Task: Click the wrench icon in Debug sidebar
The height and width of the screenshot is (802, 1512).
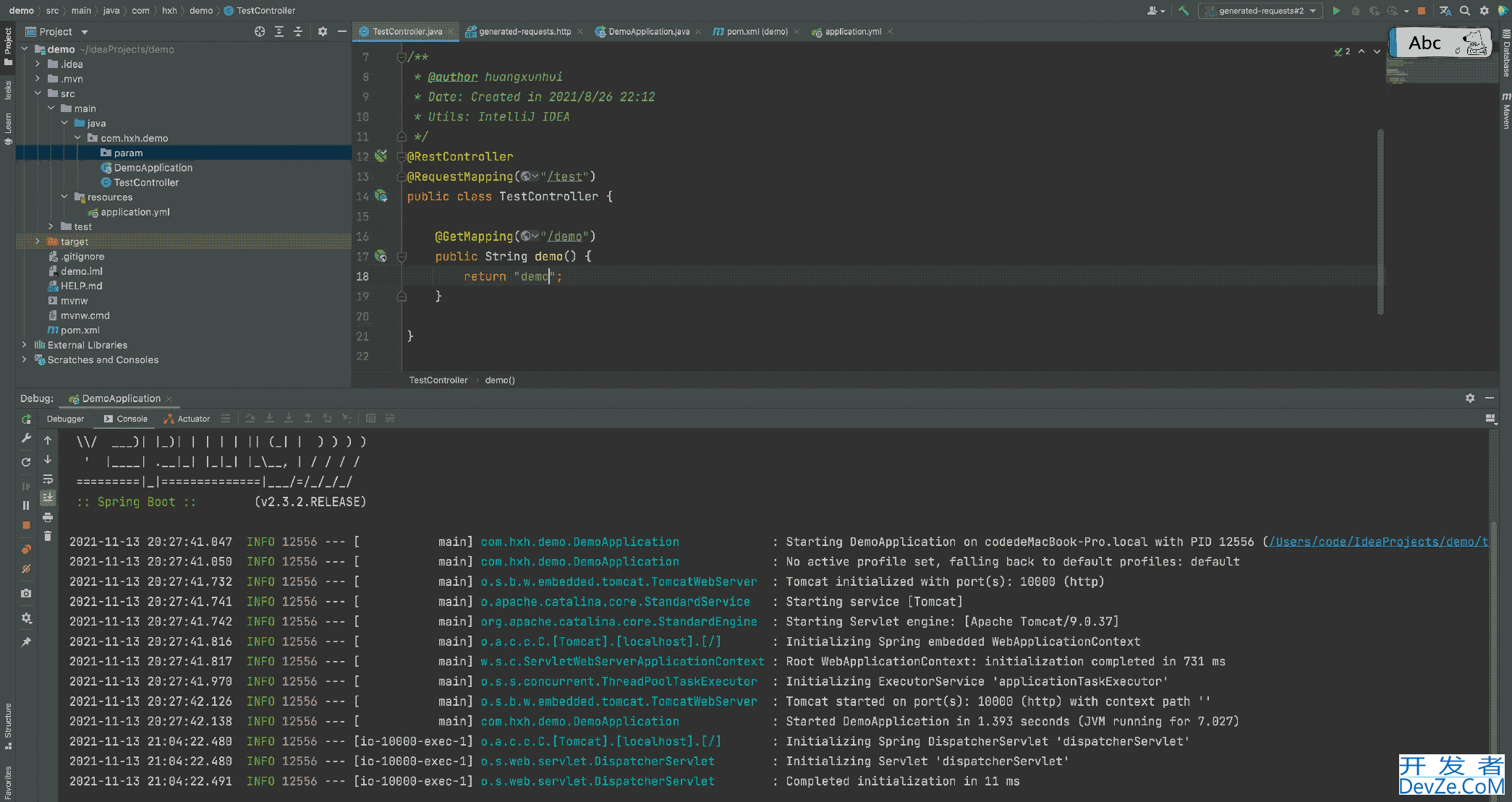Action: 26,438
